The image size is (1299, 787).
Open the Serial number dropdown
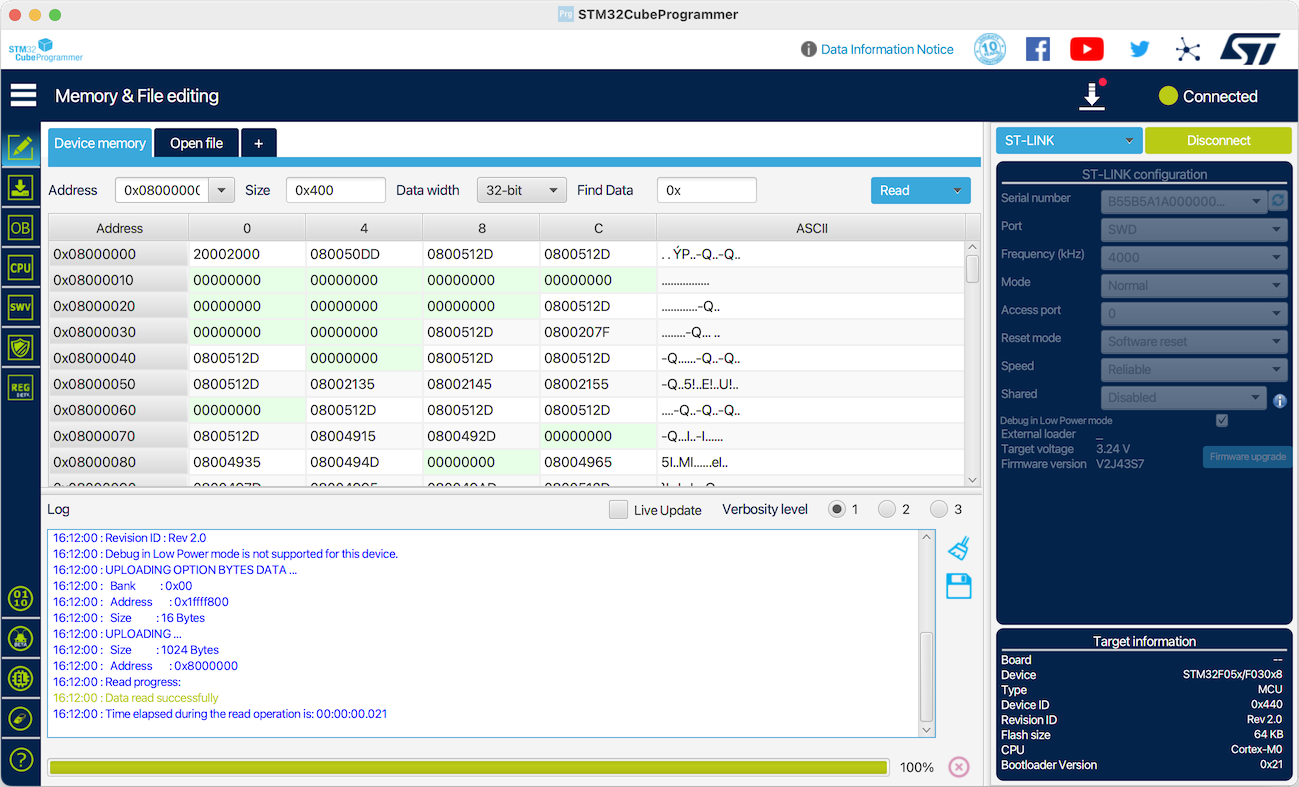(x=1184, y=201)
